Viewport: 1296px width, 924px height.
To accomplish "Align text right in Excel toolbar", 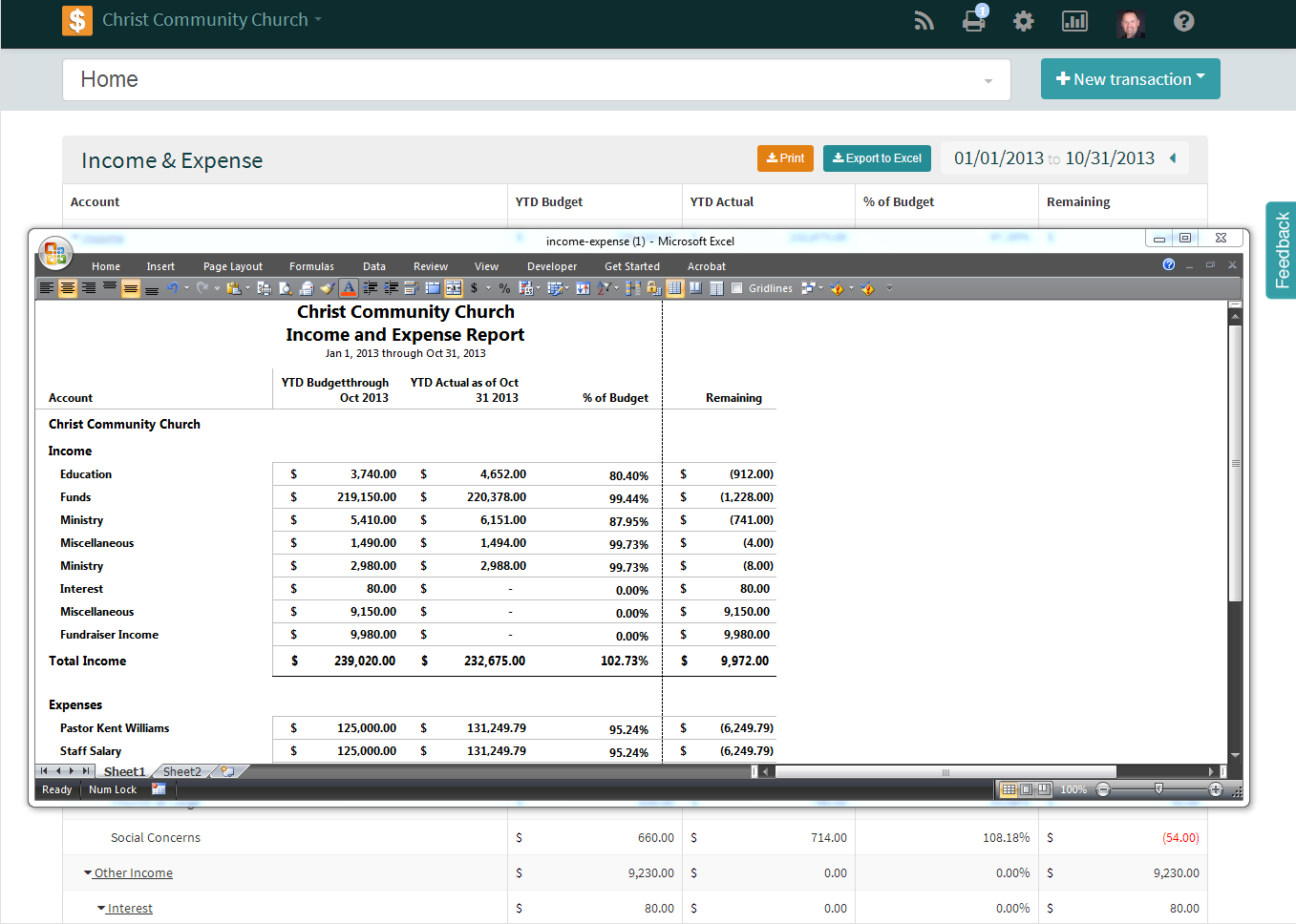I will tap(89, 288).
